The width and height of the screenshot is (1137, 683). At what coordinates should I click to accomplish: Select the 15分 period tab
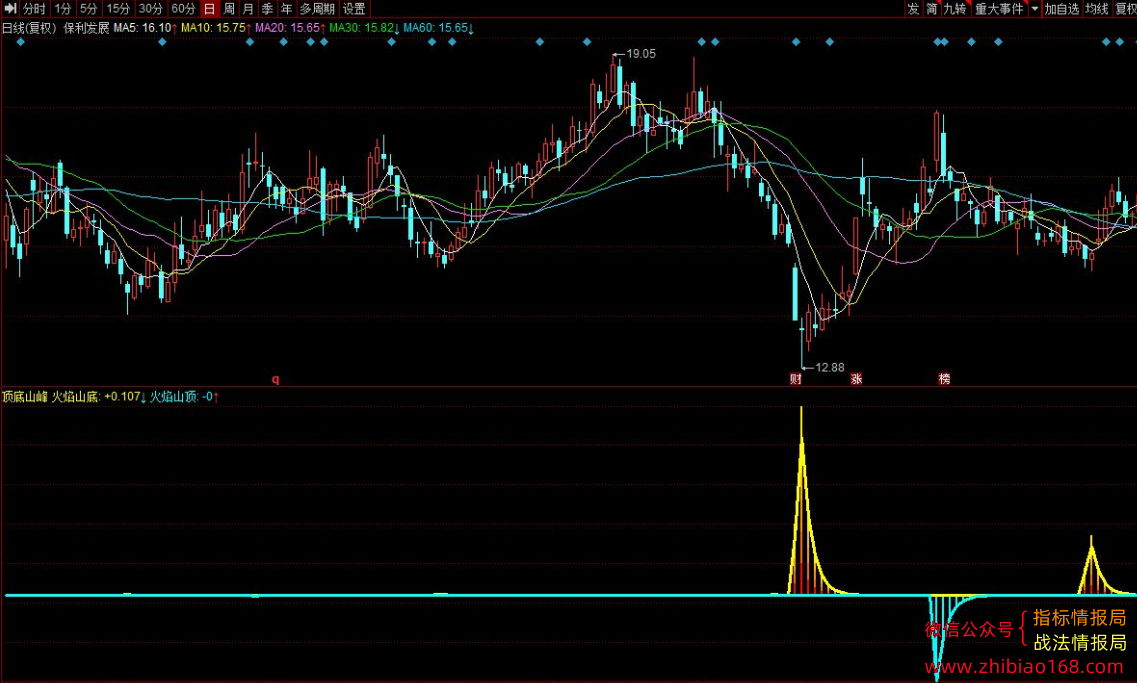118,9
